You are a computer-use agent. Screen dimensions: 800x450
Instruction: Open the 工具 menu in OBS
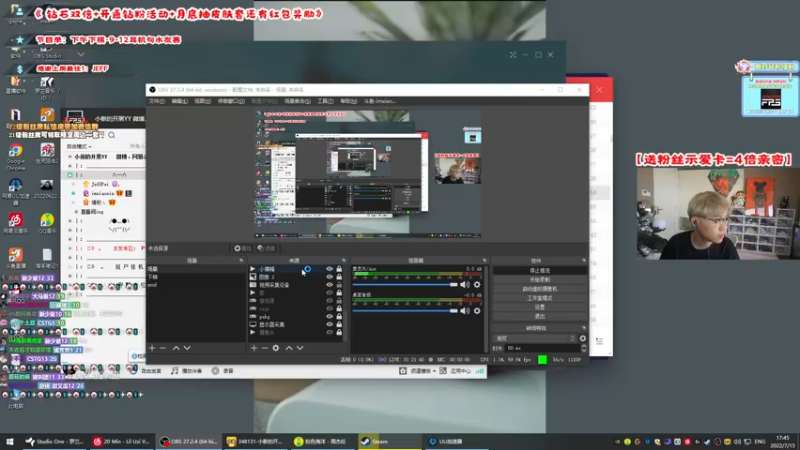(325, 101)
